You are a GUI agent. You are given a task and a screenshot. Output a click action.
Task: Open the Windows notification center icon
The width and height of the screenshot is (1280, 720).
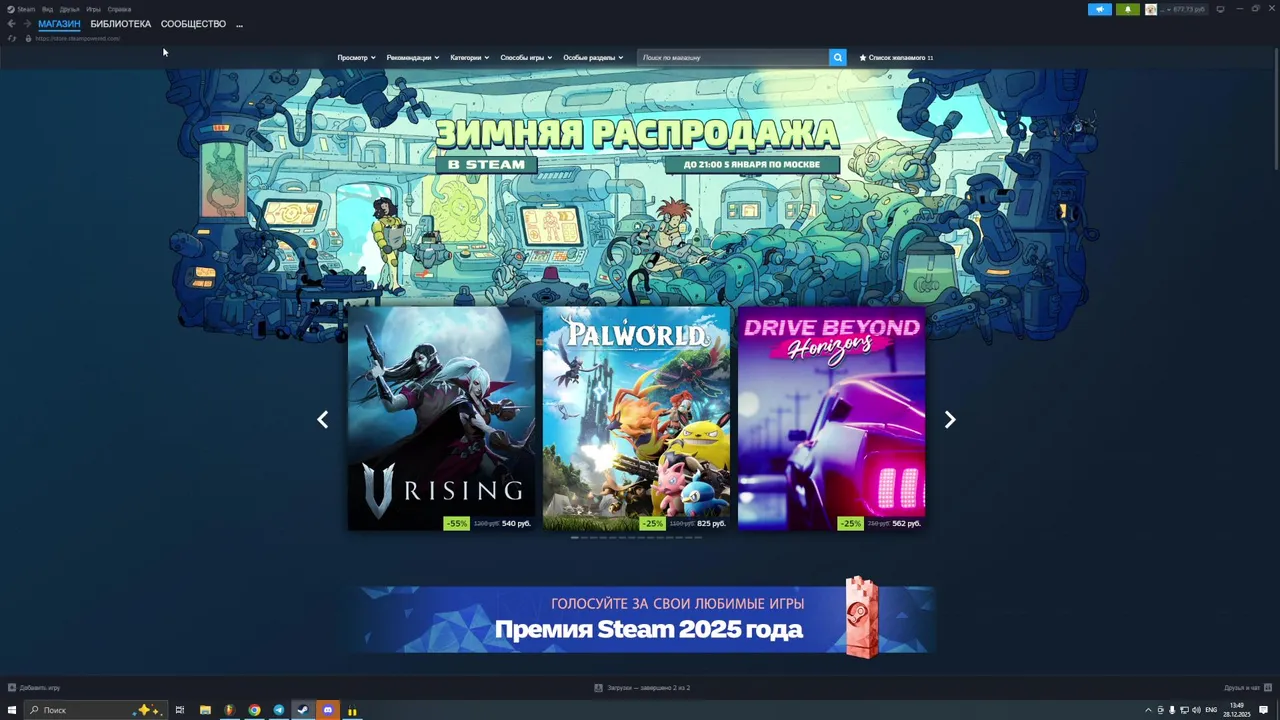[1264, 710]
